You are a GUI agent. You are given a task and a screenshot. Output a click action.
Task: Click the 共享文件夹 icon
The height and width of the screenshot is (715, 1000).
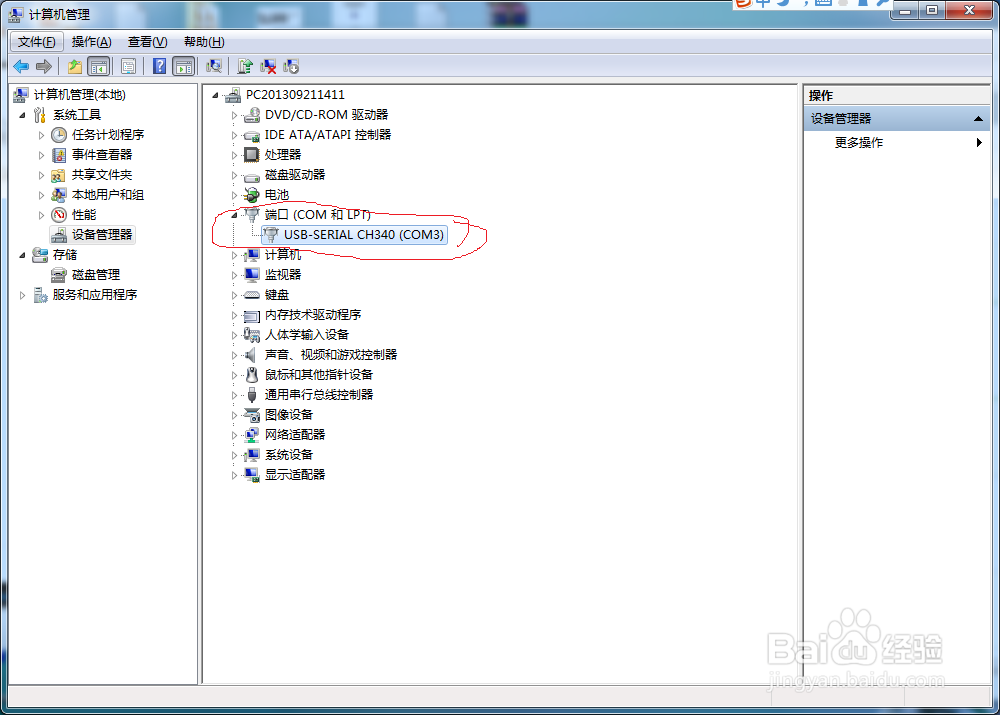point(59,175)
